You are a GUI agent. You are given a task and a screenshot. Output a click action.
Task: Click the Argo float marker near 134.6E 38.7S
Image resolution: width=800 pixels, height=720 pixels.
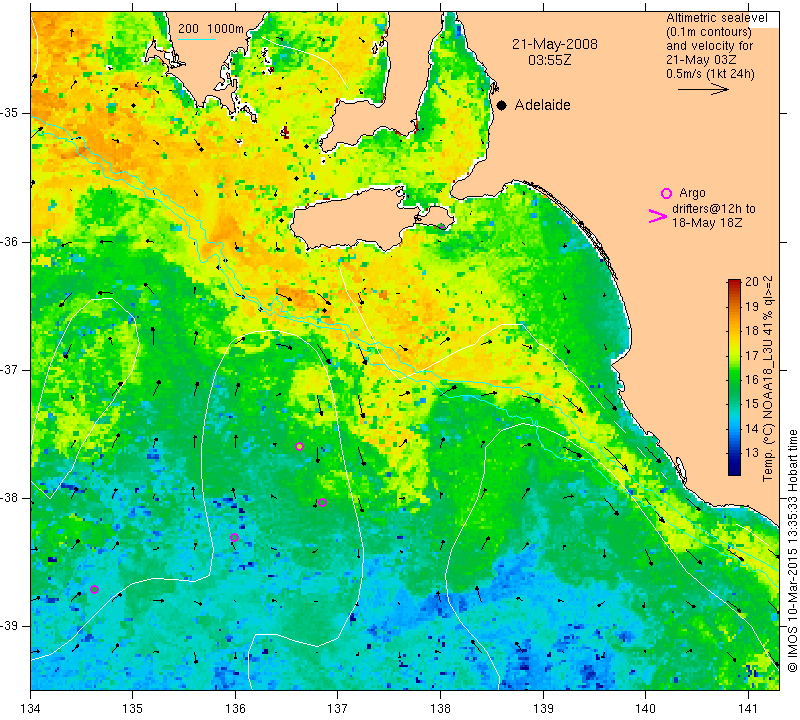click(x=94, y=589)
